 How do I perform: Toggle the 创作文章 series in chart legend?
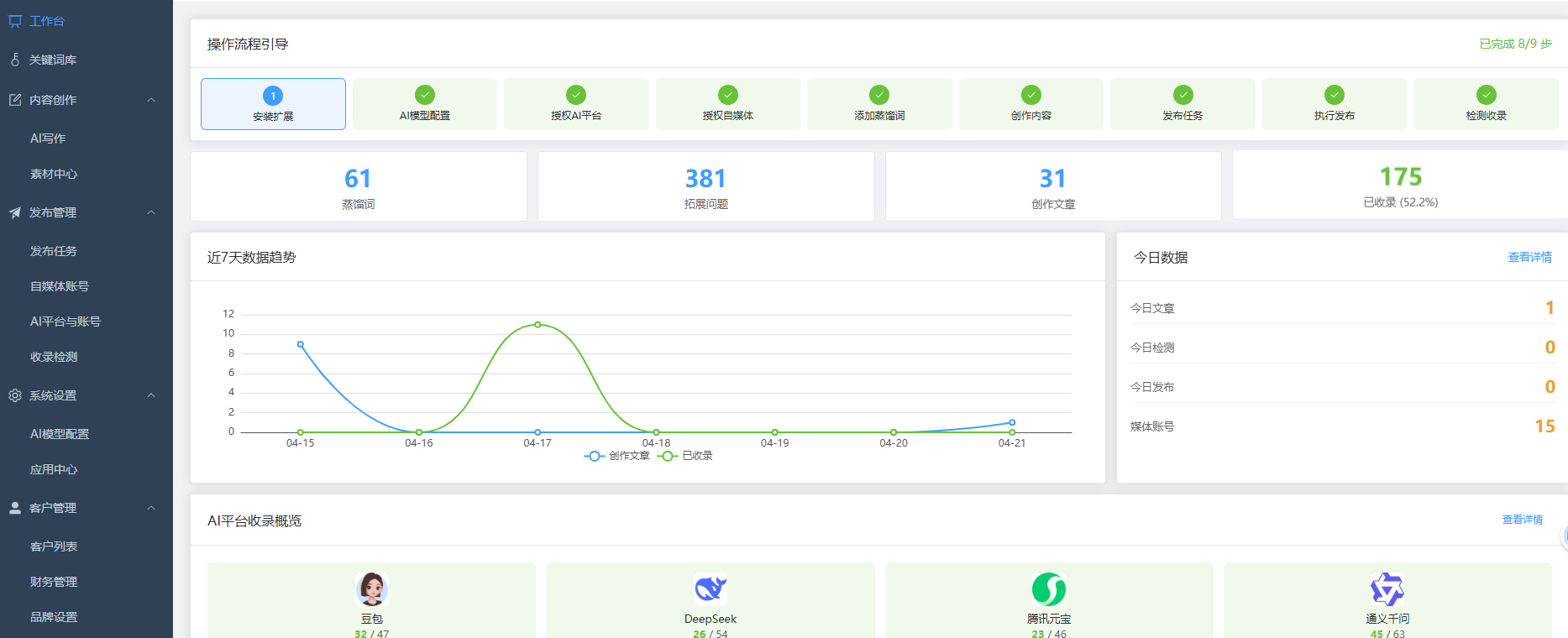617,456
